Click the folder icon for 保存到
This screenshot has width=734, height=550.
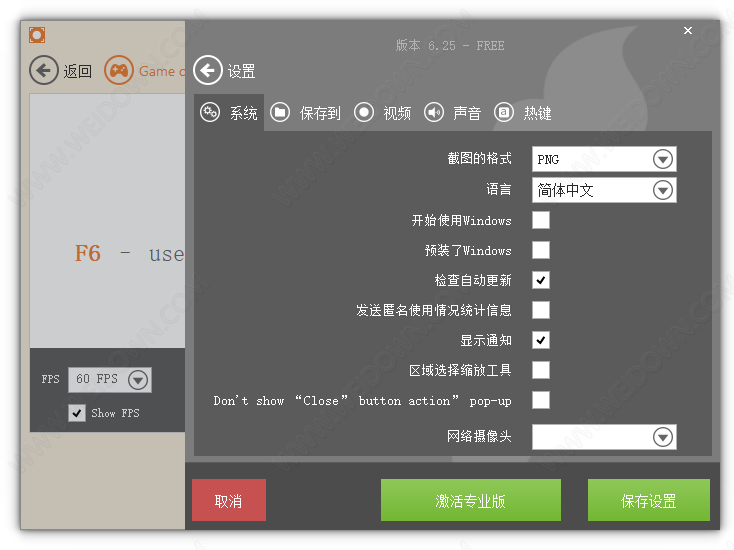pos(280,112)
